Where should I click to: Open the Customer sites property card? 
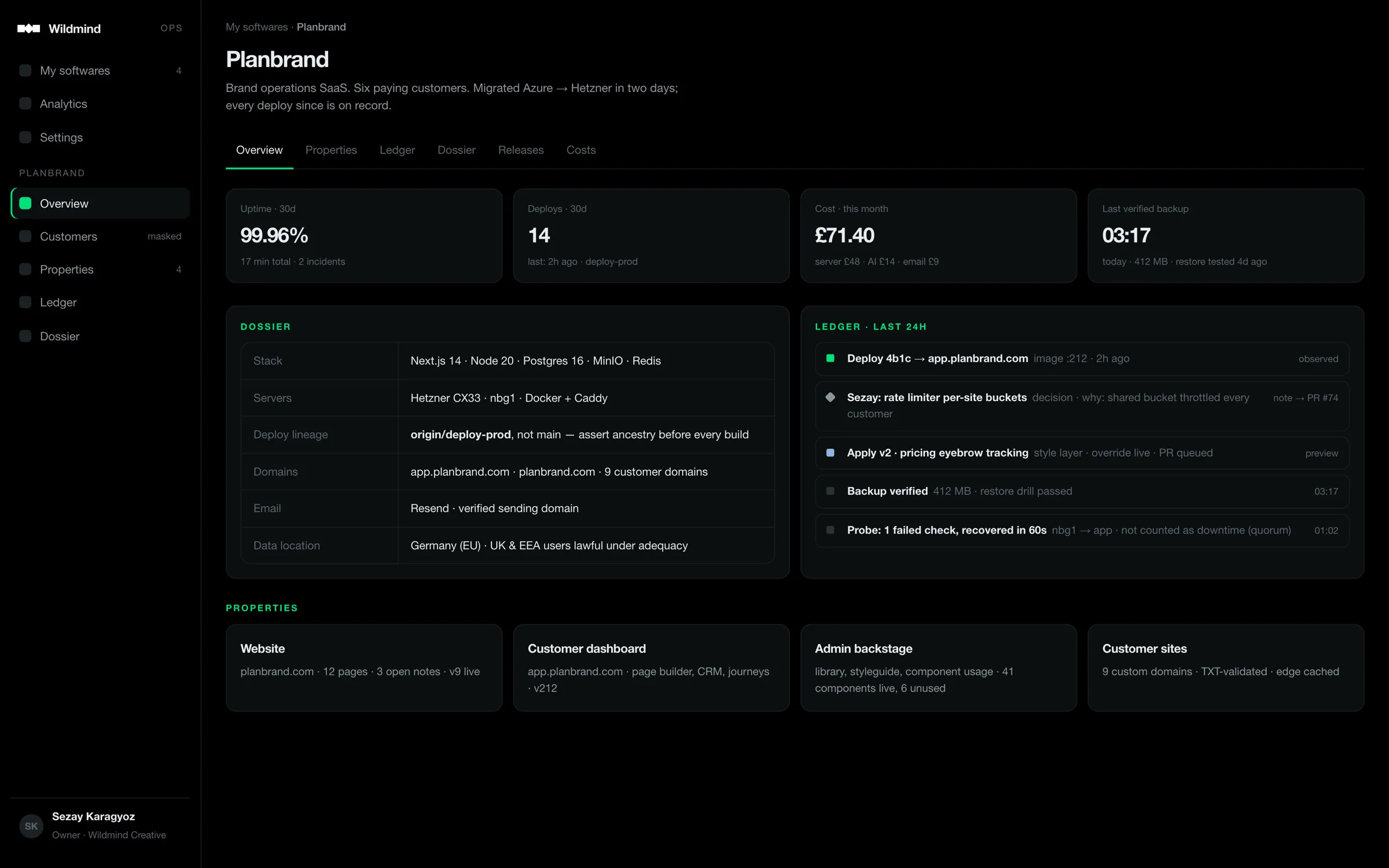pyautogui.click(x=1226, y=667)
